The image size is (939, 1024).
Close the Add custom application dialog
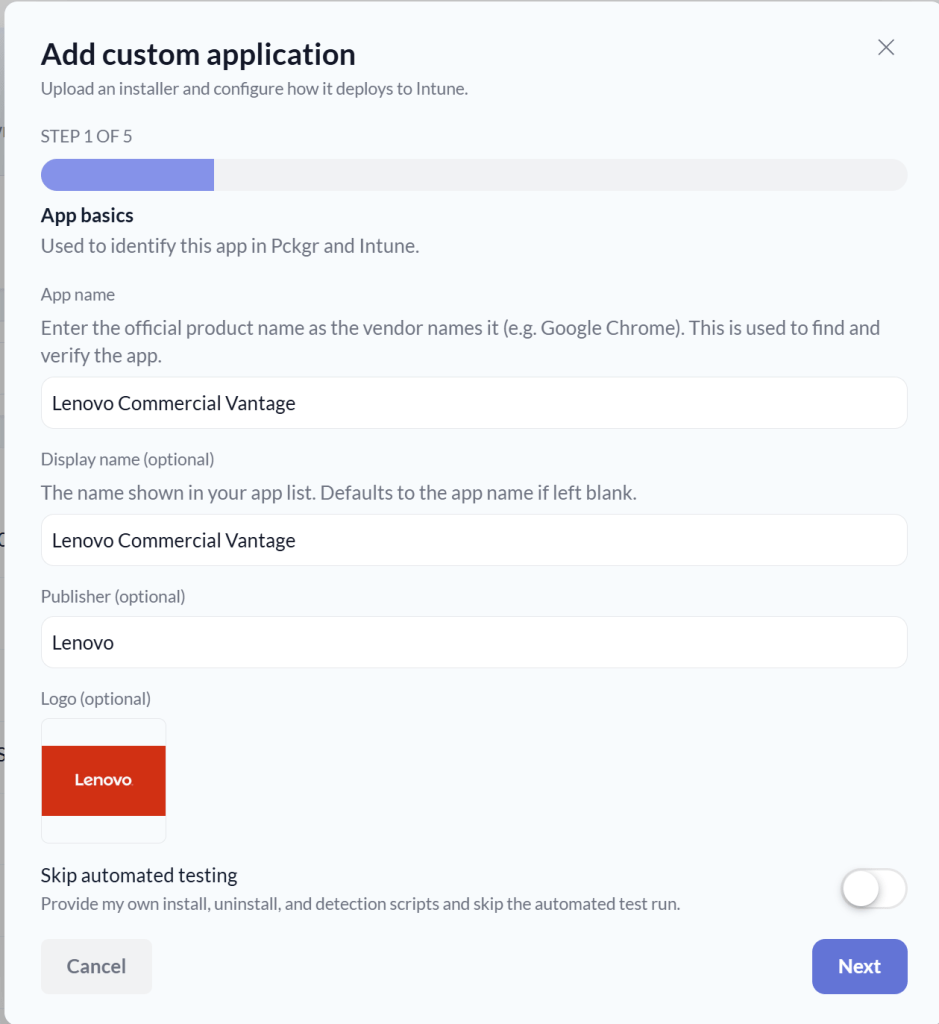point(885,47)
